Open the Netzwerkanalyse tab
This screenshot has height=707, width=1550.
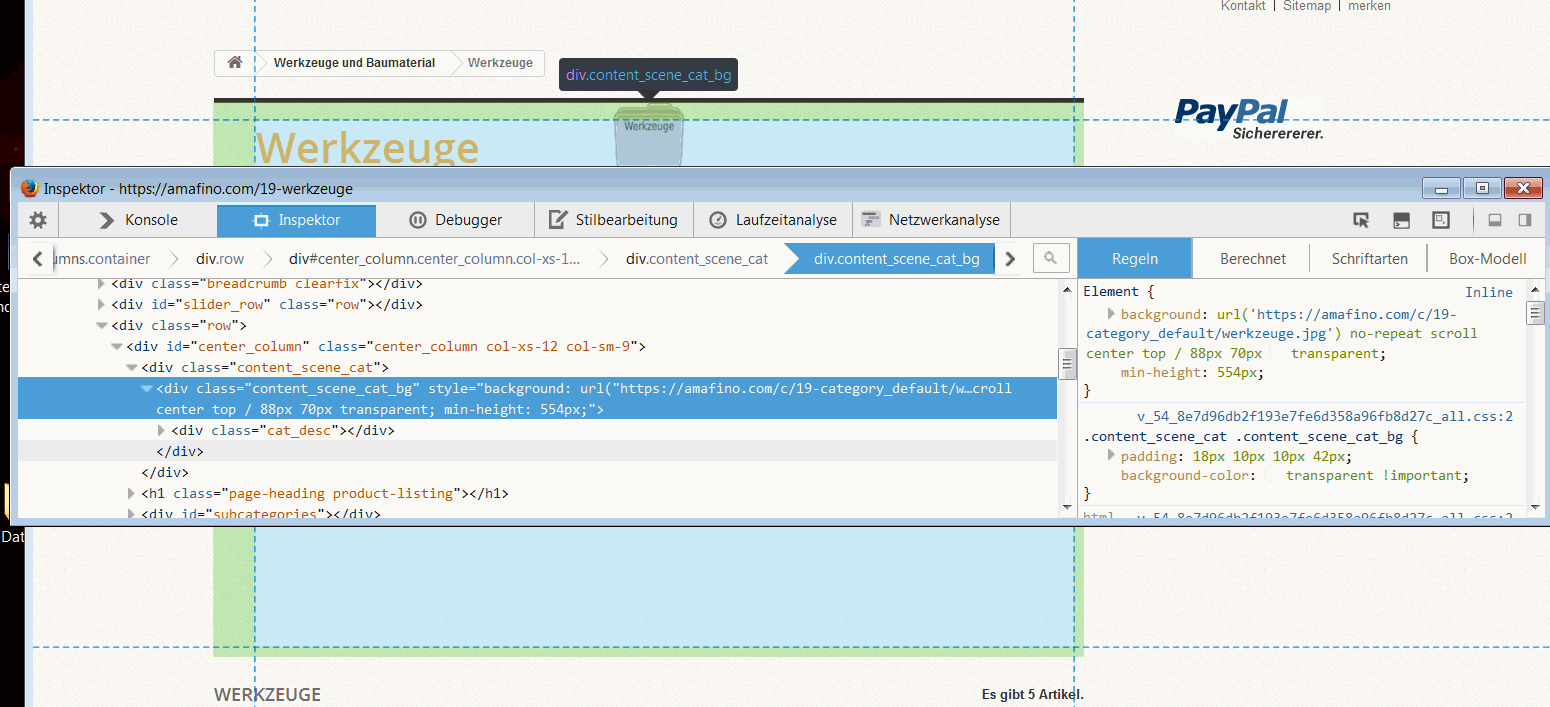pyautogui.click(x=930, y=220)
